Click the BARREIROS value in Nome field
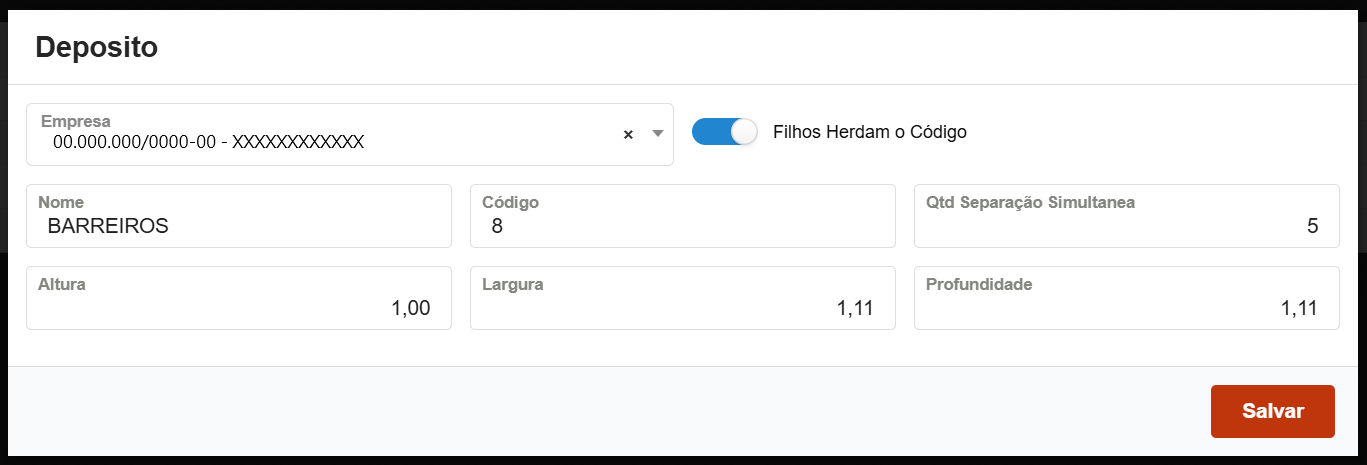Viewport: 1367px width, 465px height. click(108, 226)
